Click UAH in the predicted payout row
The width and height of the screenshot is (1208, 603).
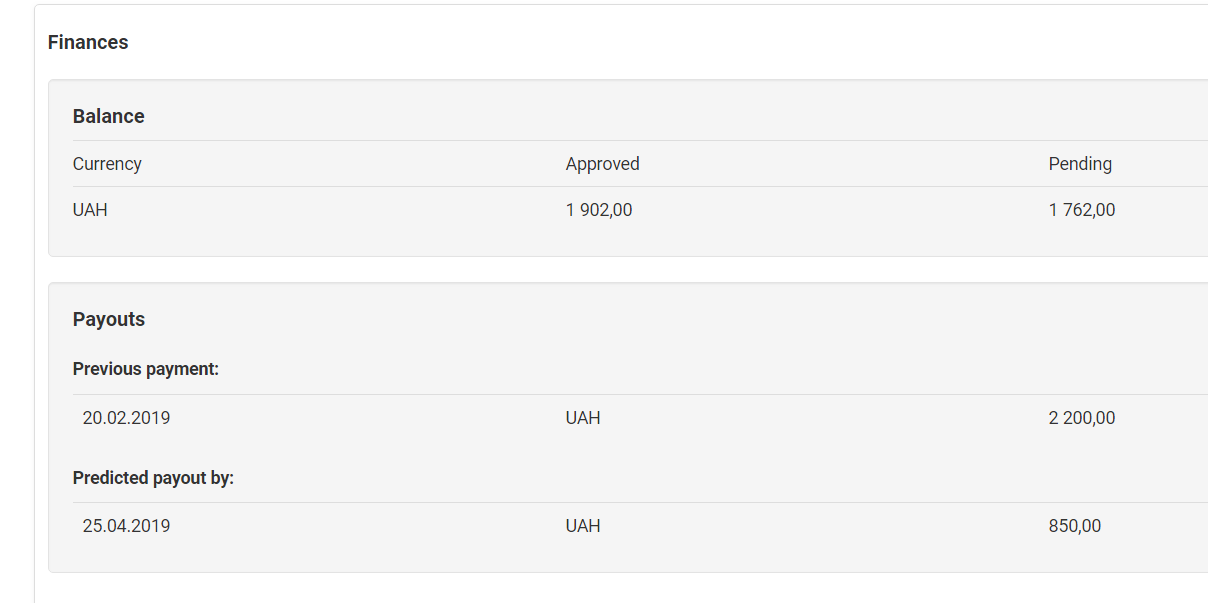(583, 526)
